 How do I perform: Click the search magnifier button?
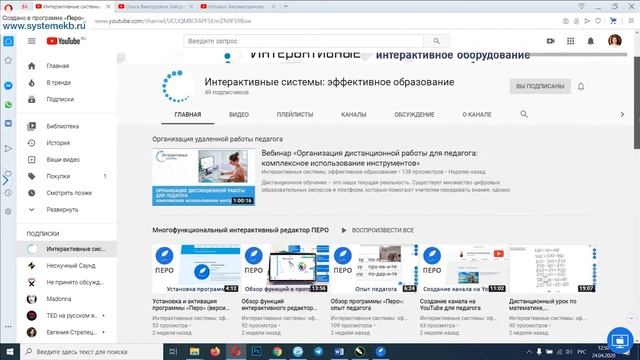tap(436, 41)
